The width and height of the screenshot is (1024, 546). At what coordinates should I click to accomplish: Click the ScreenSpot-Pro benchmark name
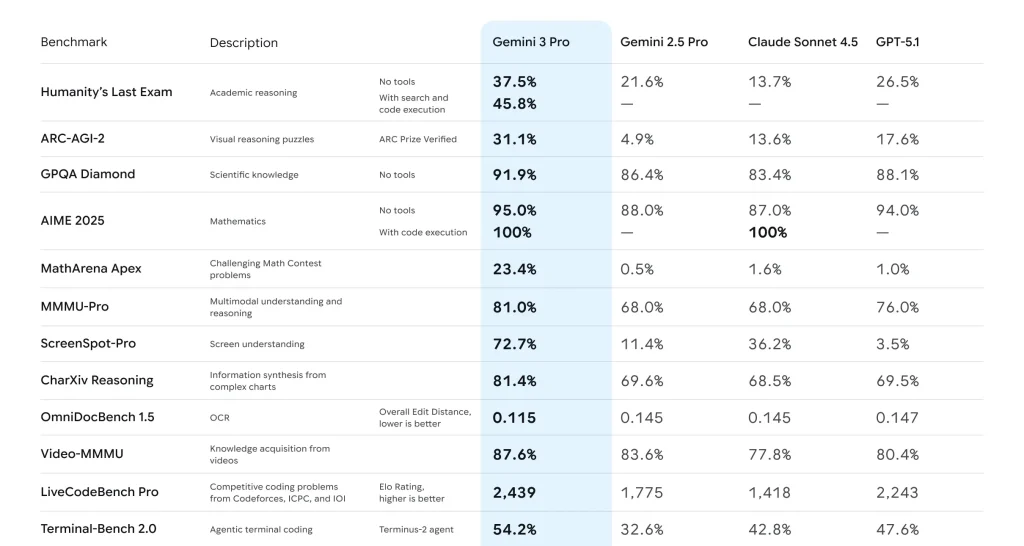pyautogui.click(x=88, y=344)
